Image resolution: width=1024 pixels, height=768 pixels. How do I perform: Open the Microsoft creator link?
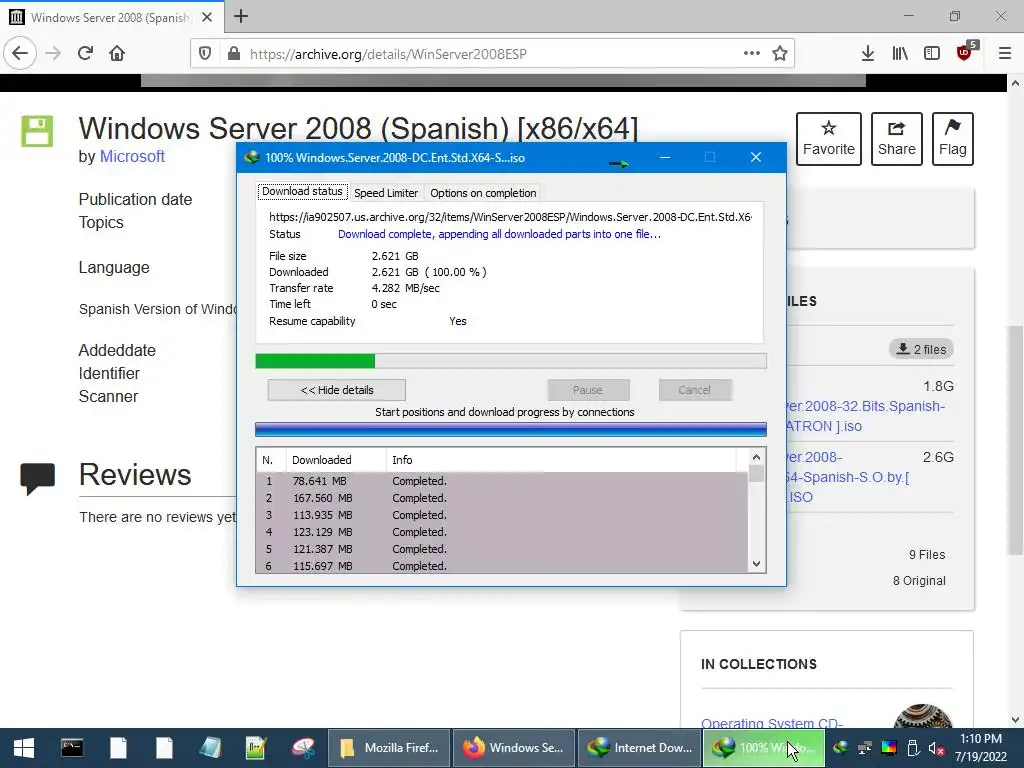pos(132,157)
